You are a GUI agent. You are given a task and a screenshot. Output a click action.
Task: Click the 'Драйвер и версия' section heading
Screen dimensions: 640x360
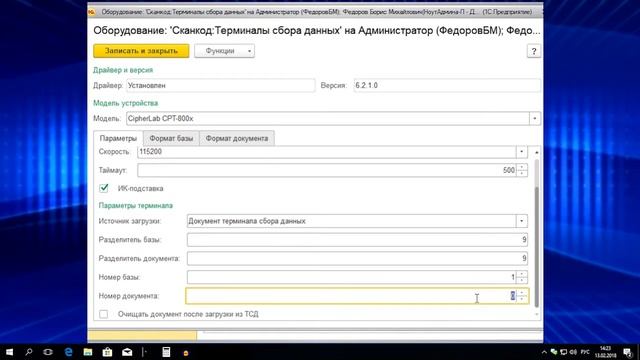click(123, 70)
